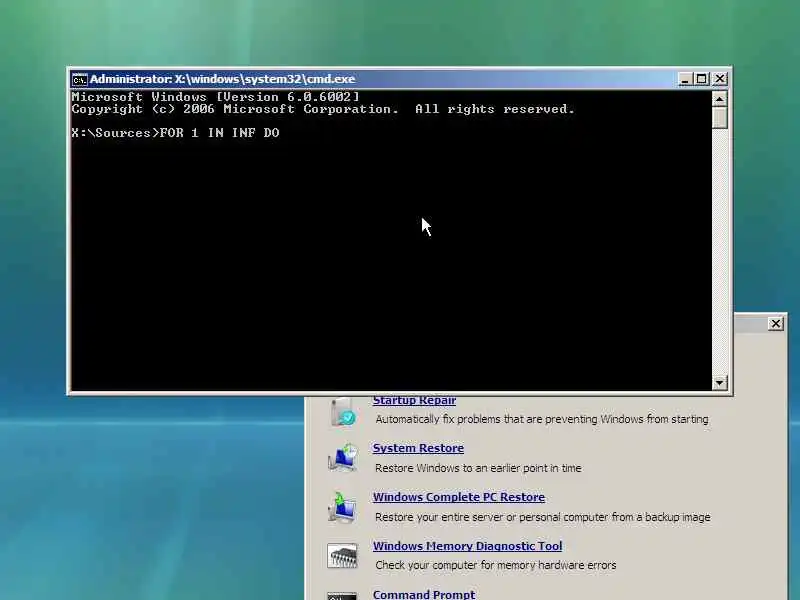Close the System Recovery Options dialog
Screen dimensions: 800x600
(776, 323)
